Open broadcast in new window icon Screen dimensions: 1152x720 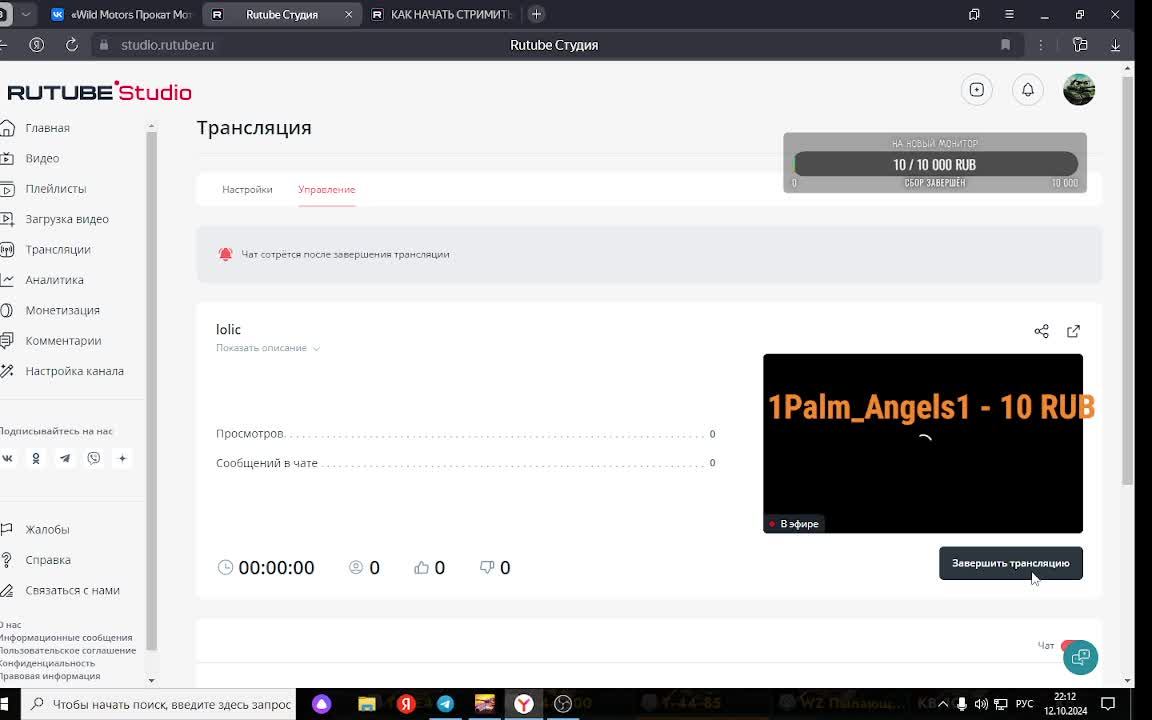coord(1073,331)
